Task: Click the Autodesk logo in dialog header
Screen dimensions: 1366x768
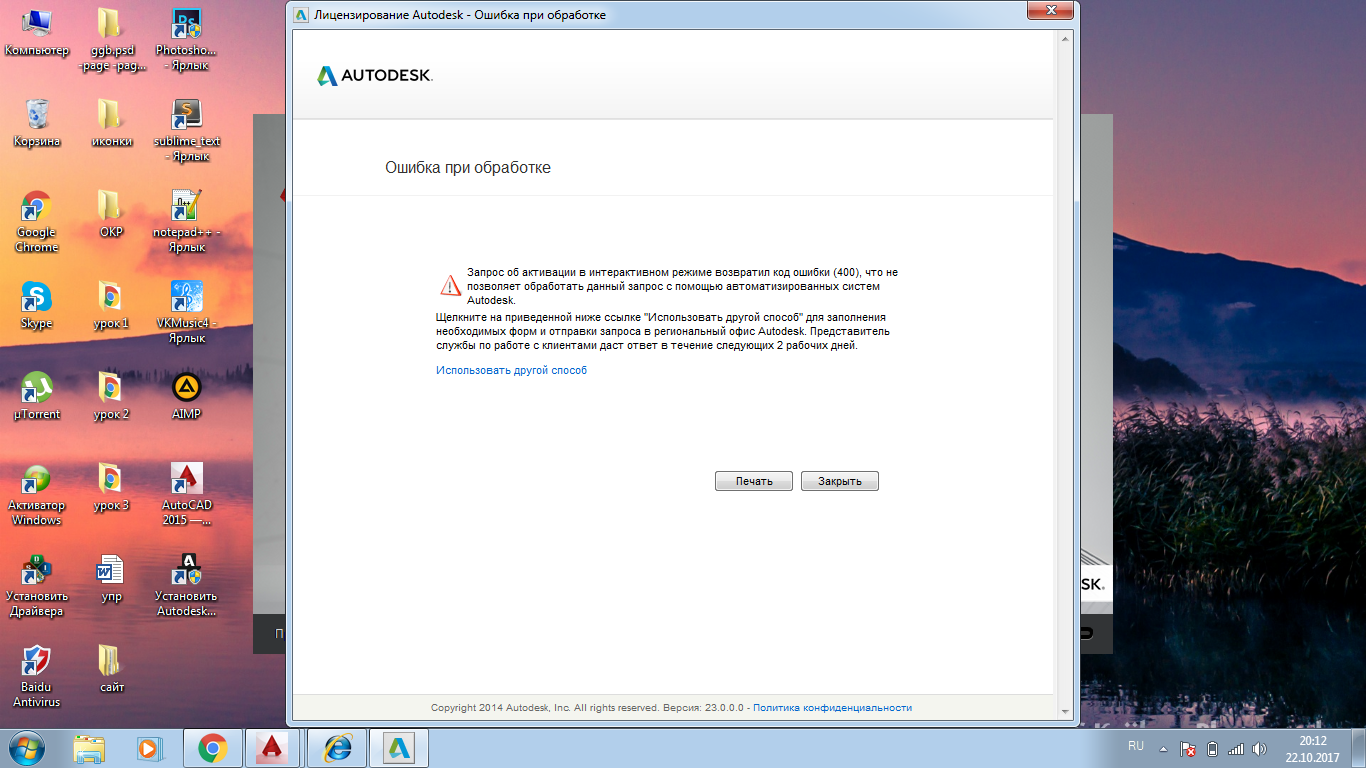Action: pyautogui.click(x=375, y=76)
